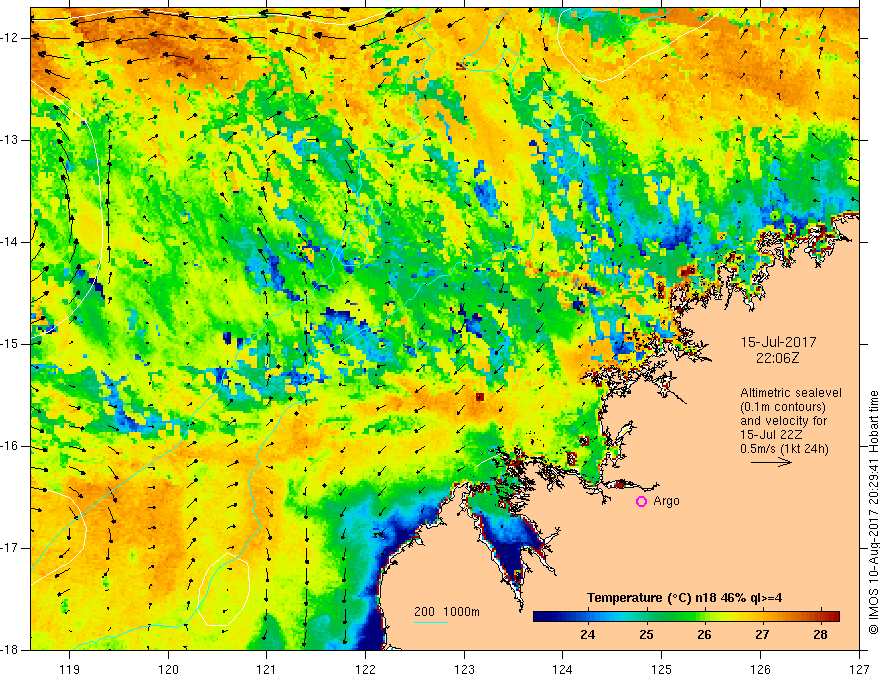Image resolution: width=880 pixels, height=680 pixels.
Task: Click the Temperature colorbar title
Action: (684, 598)
